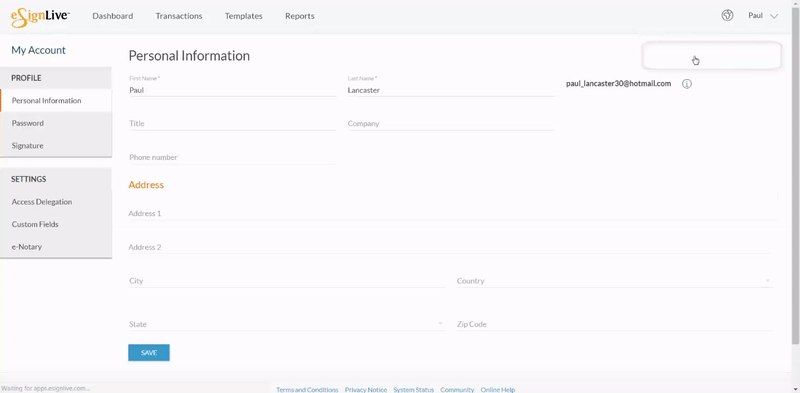
Task: Open the Transactions menu
Action: (x=179, y=16)
